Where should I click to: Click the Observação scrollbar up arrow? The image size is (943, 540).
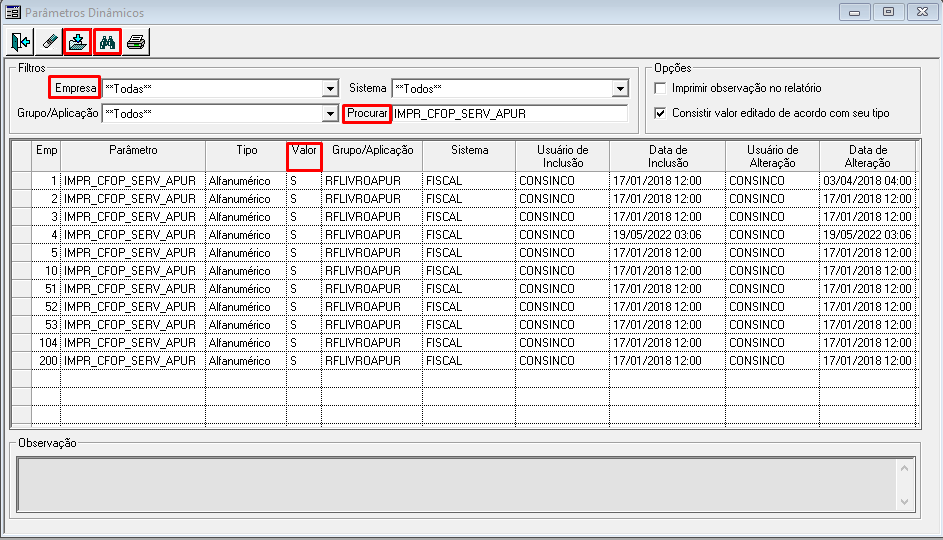click(905, 468)
